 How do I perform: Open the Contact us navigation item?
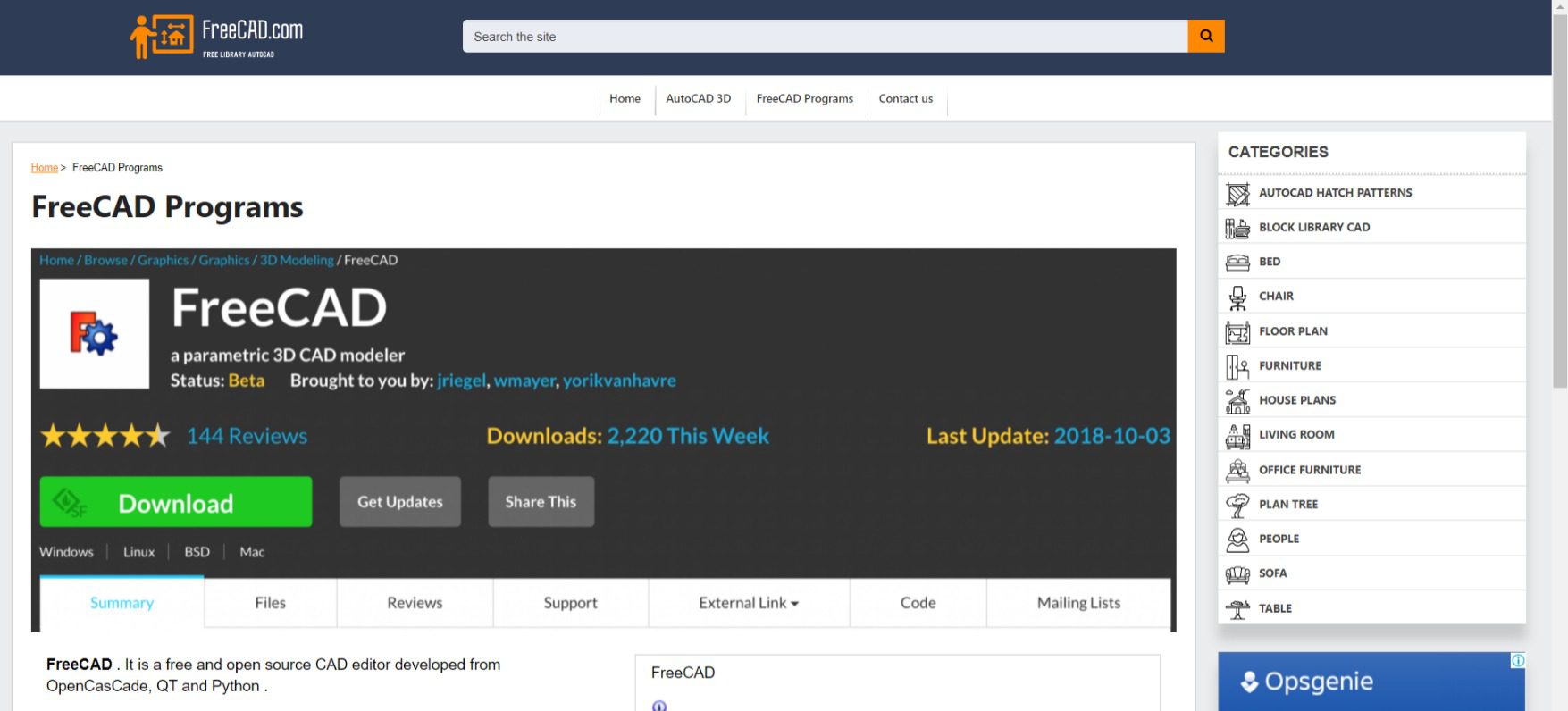(905, 98)
